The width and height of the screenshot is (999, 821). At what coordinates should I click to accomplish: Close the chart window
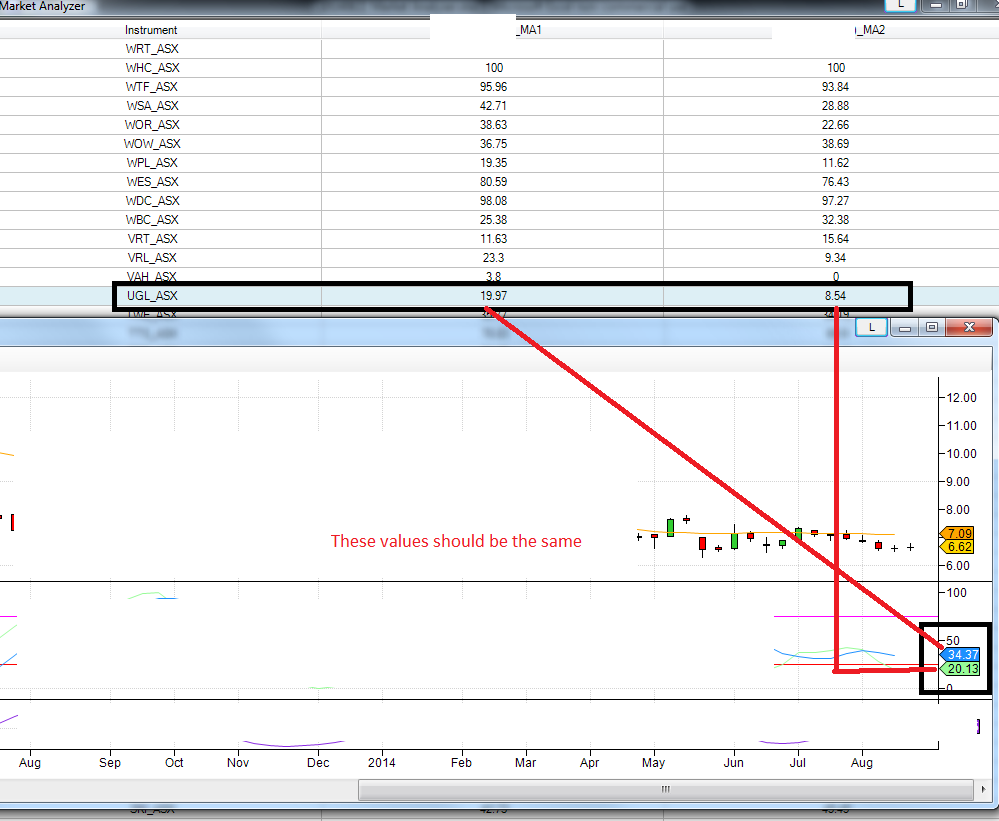pyautogui.click(x=969, y=327)
